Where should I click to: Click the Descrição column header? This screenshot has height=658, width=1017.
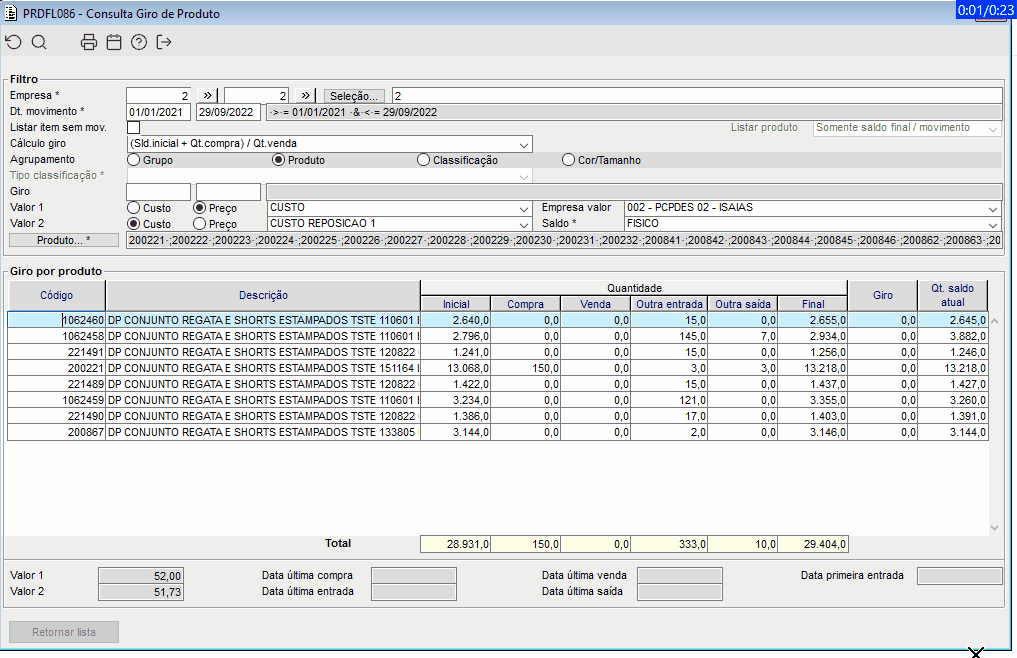click(x=263, y=295)
